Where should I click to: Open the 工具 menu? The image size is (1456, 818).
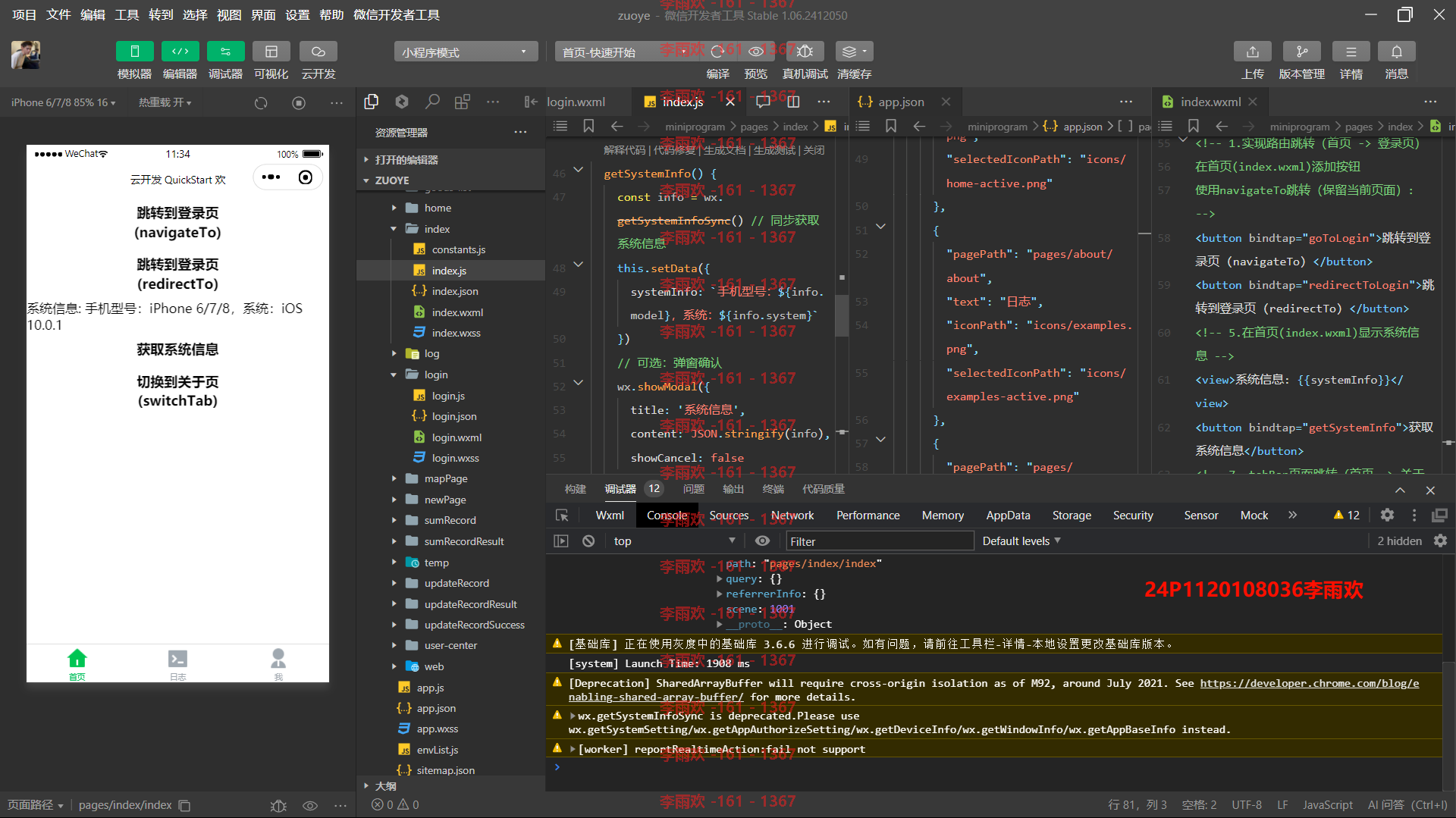tap(127, 15)
